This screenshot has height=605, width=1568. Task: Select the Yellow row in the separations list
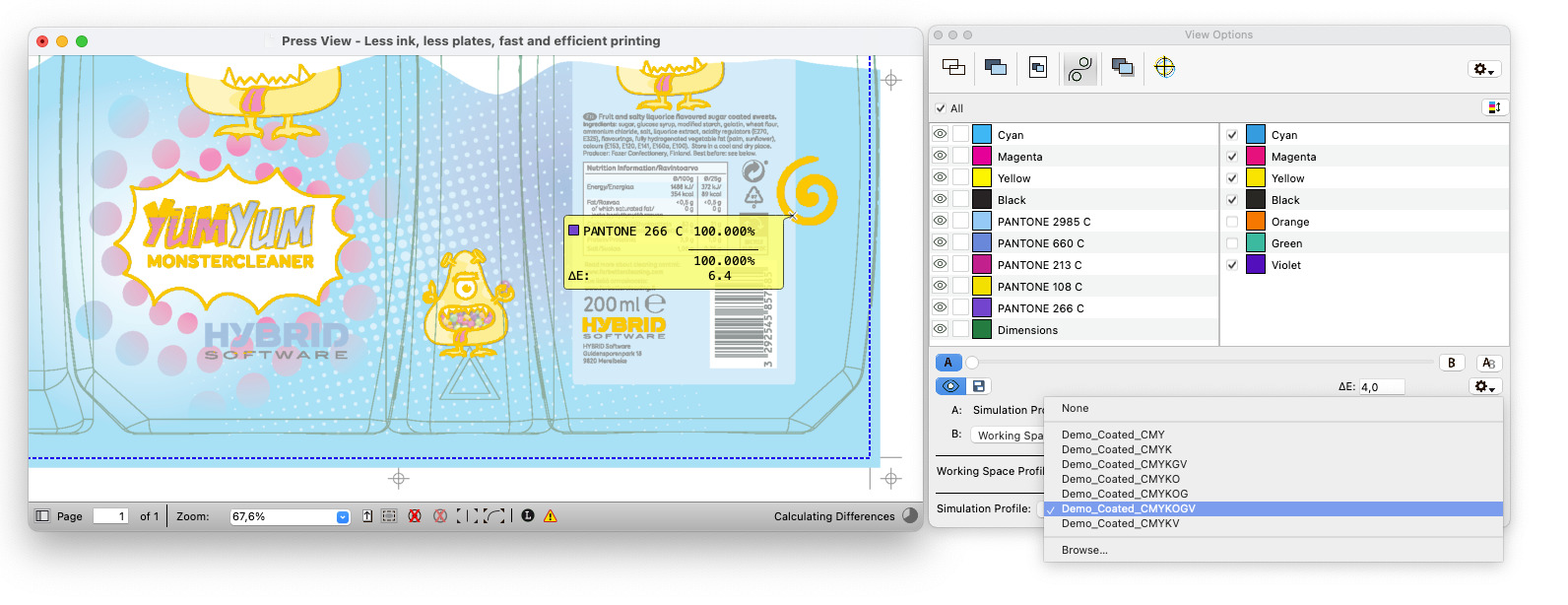tap(1075, 177)
